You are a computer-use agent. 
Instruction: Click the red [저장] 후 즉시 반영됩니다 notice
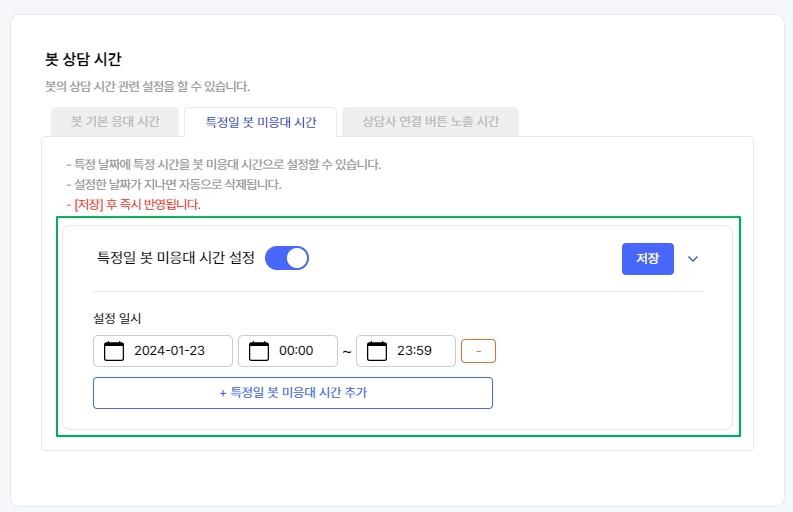point(132,205)
